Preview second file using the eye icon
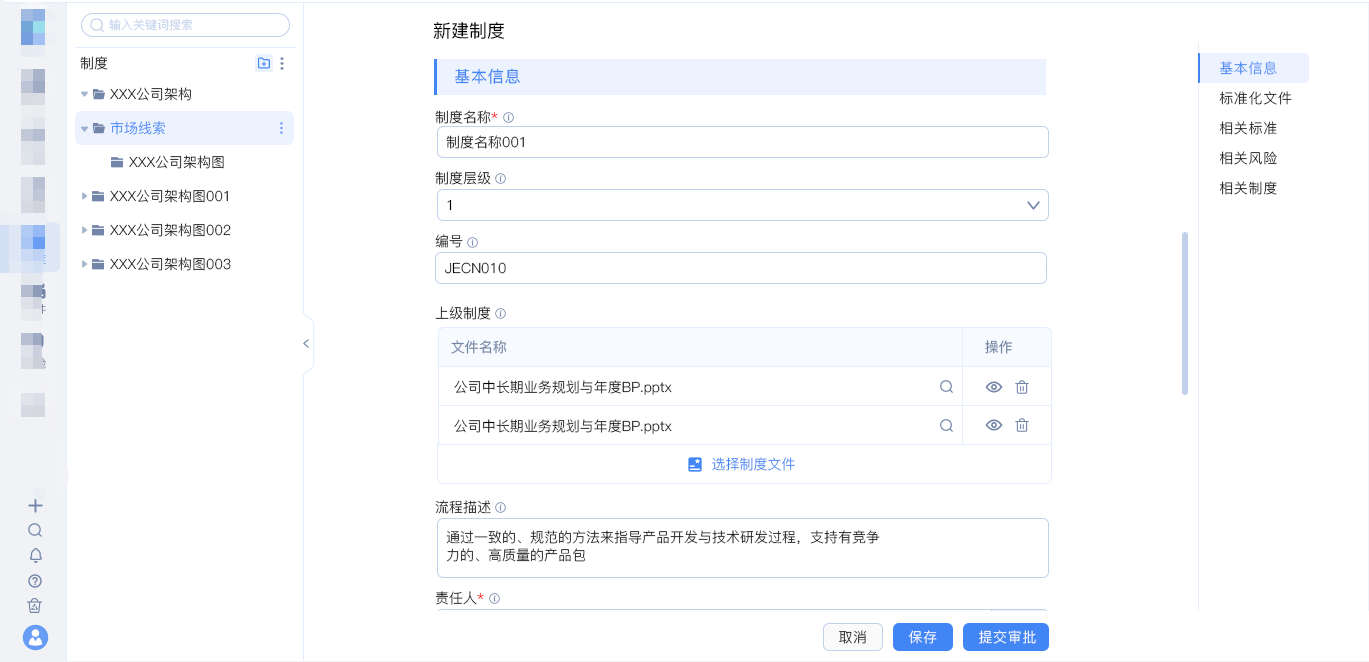The image size is (1369, 662). click(x=993, y=425)
